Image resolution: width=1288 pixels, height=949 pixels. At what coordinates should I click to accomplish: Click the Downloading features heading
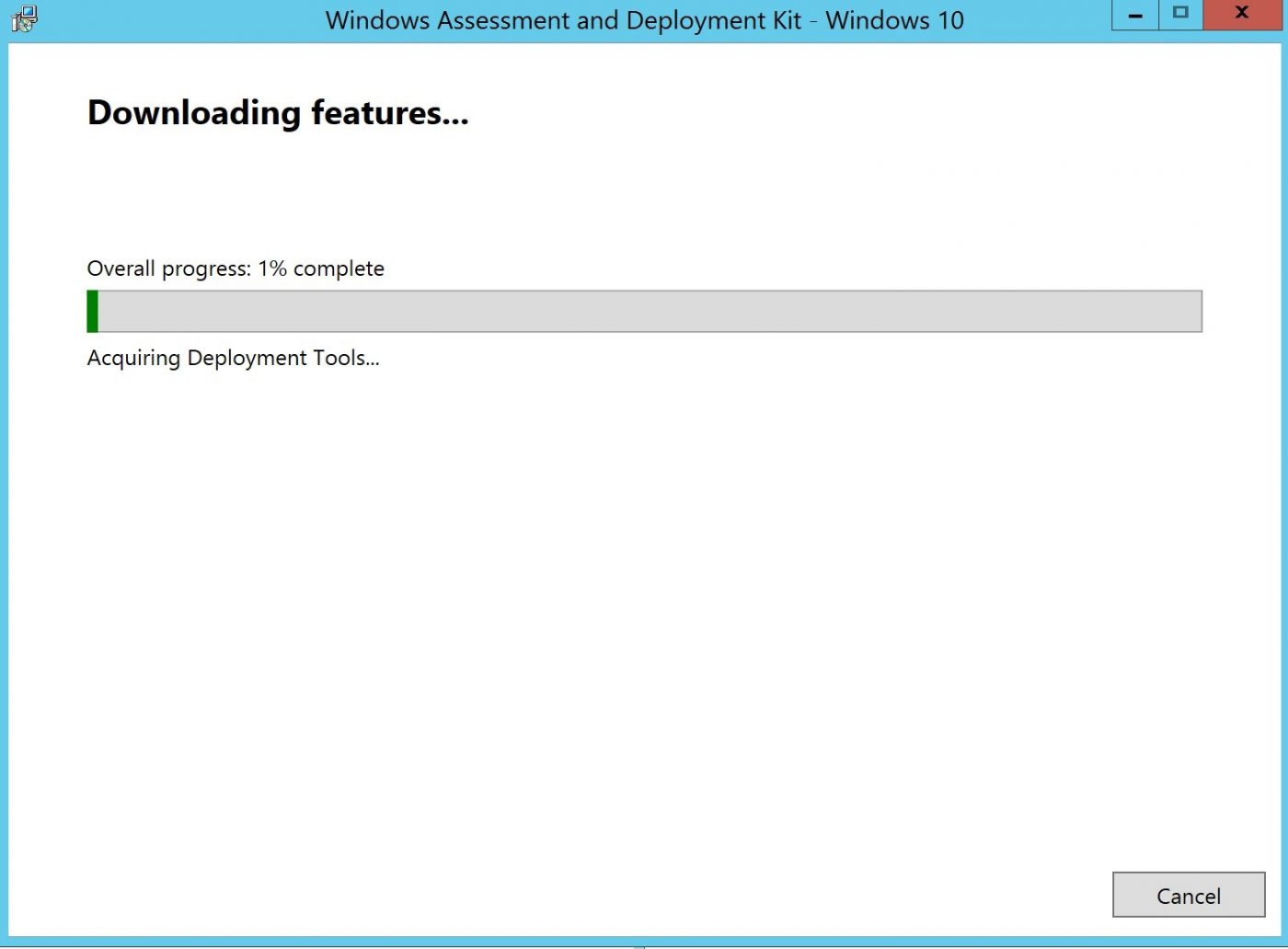[277, 112]
